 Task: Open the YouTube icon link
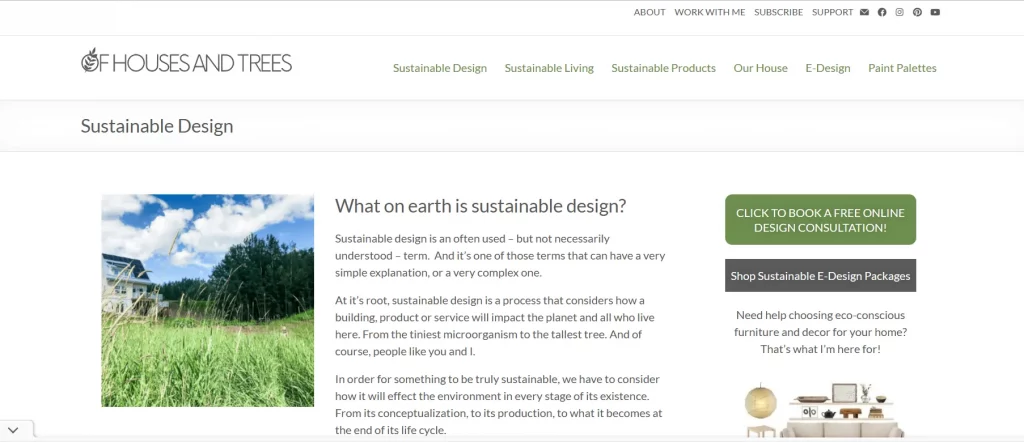coord(935,12)
